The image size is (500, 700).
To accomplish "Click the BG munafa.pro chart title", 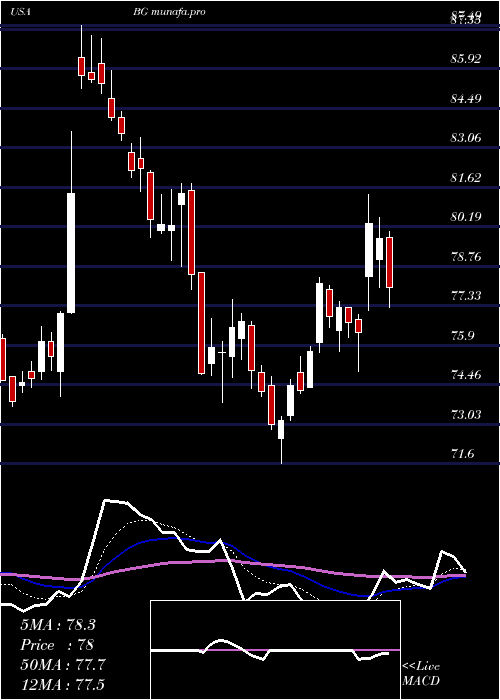I will (169, 12).
